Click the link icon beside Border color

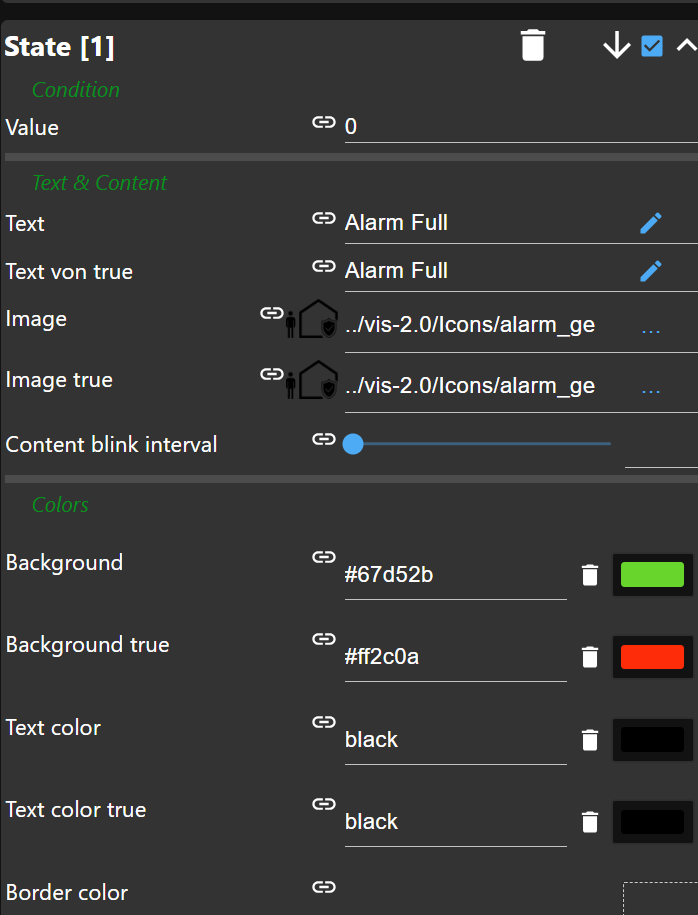(323, 886)
